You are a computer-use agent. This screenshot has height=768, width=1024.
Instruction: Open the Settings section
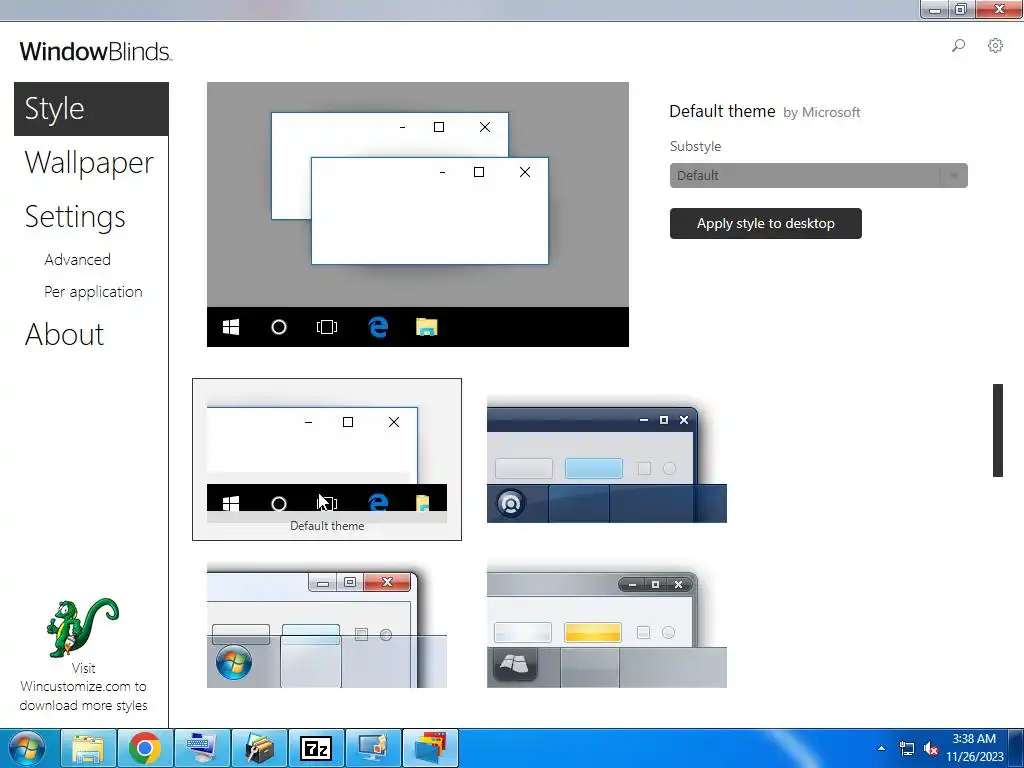(x=75, y=217)
